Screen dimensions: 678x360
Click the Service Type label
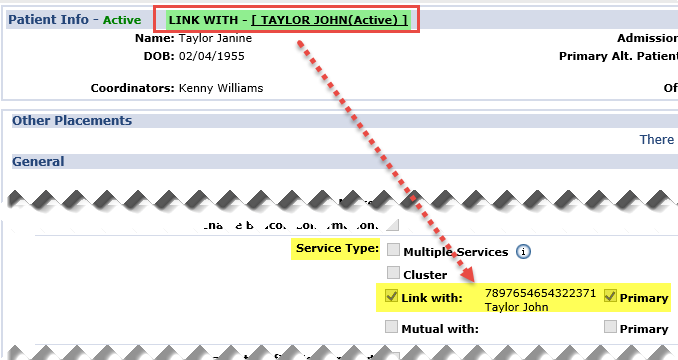(x=337, y=248)
